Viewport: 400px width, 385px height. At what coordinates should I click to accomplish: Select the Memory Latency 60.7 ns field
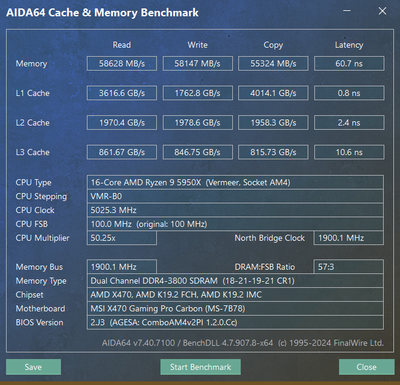(x=349, y=64)
